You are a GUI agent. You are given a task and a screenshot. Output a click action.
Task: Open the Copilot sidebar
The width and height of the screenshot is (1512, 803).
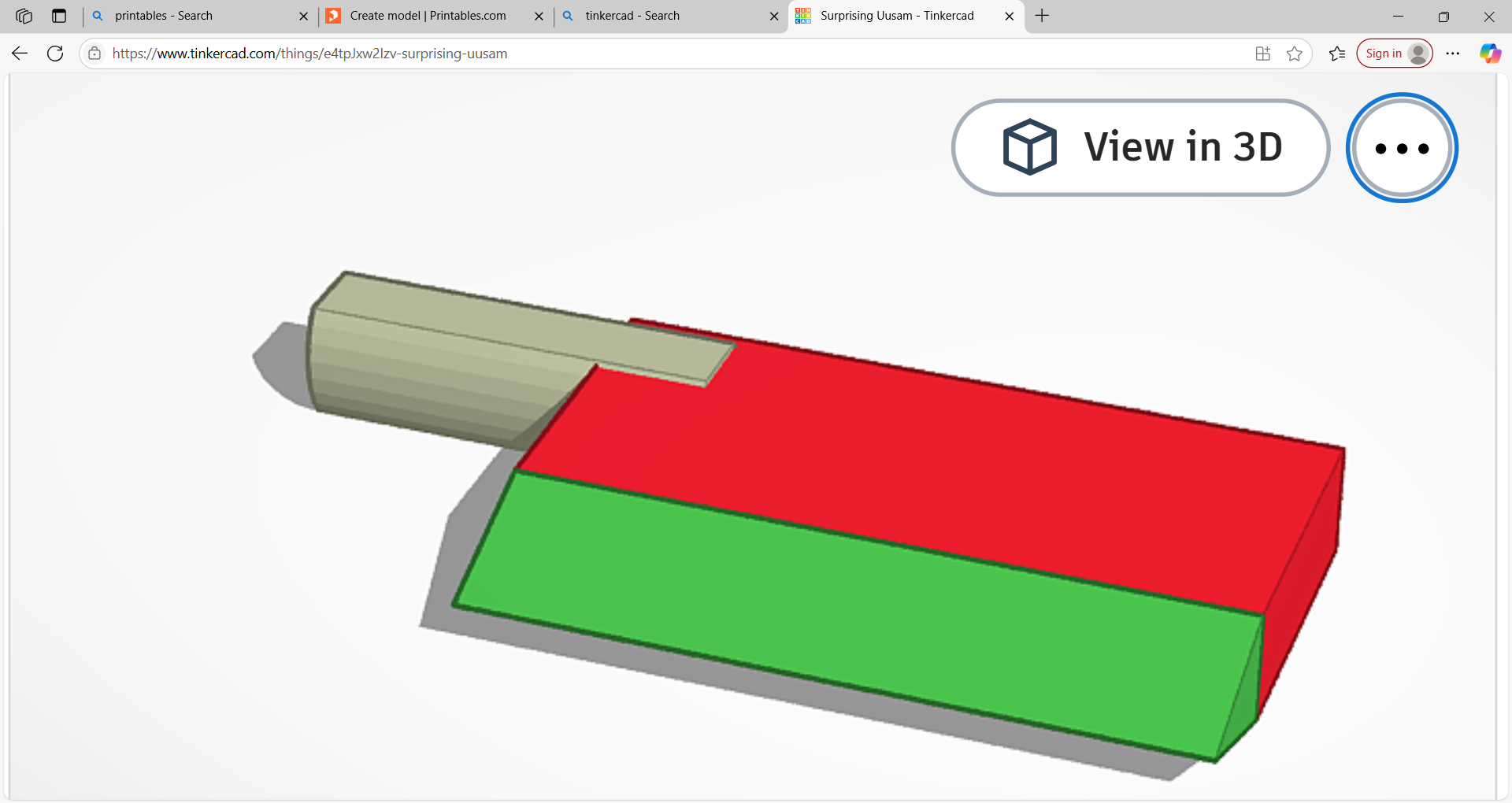tap(1490, 54)
